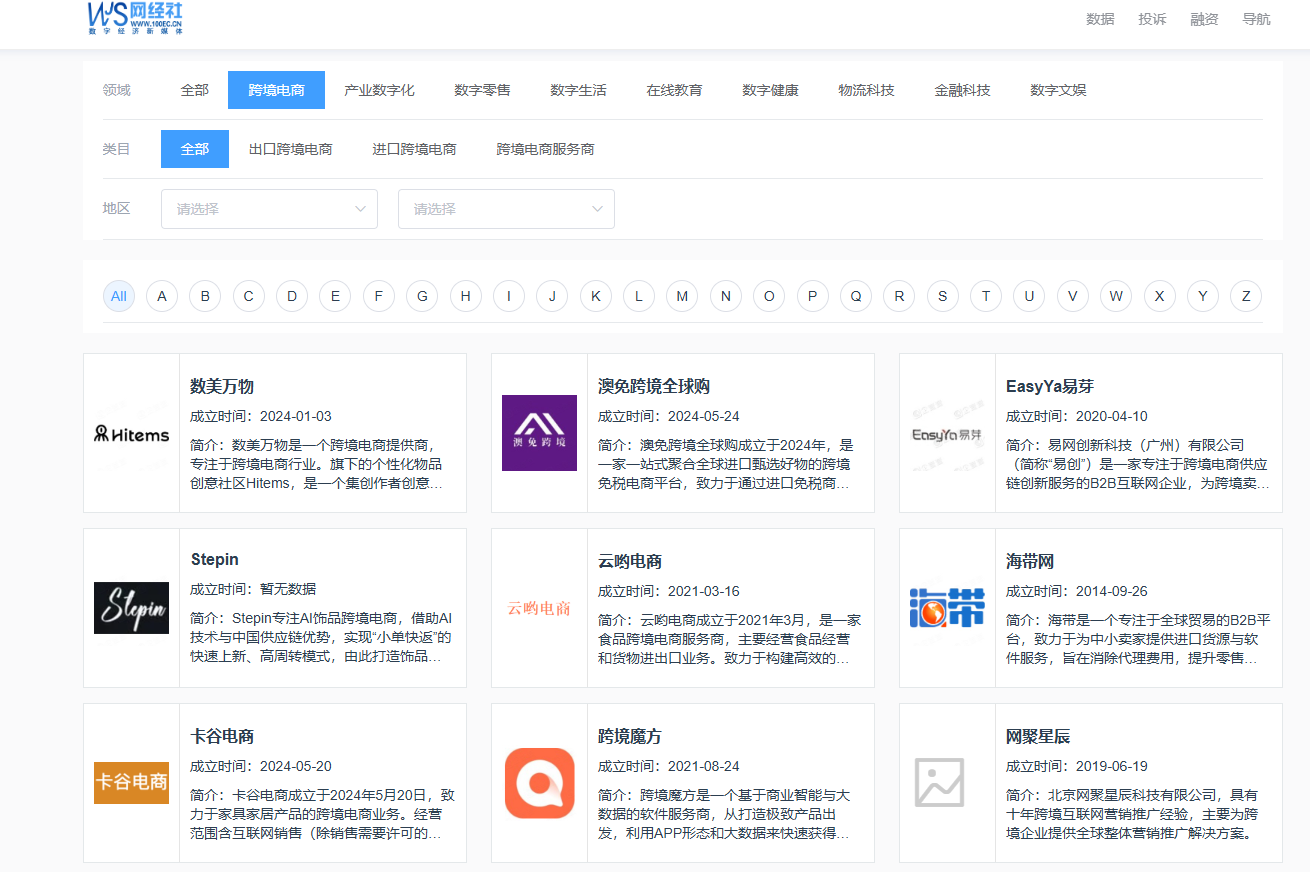Click the 成立时间:2014-09-26 text
The width and height of the screenshot is (1310, 872).
(x=1077, y=591)
